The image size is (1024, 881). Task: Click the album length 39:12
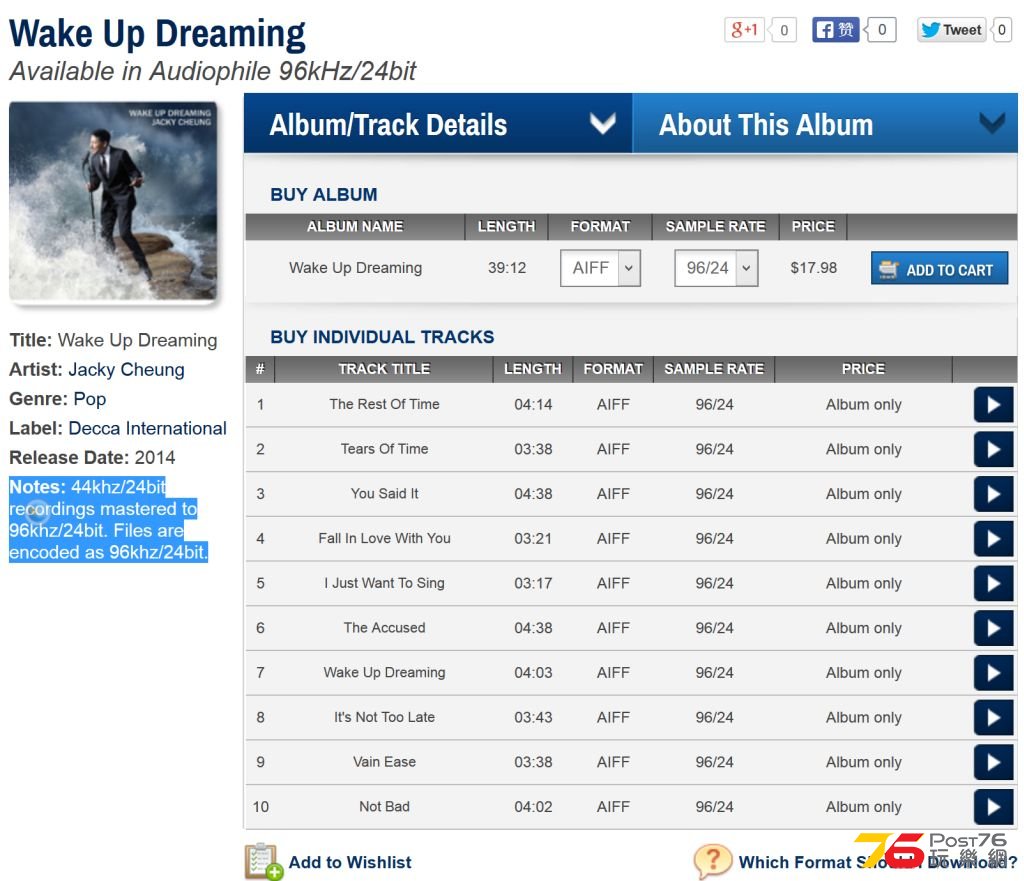coord(507,268)
